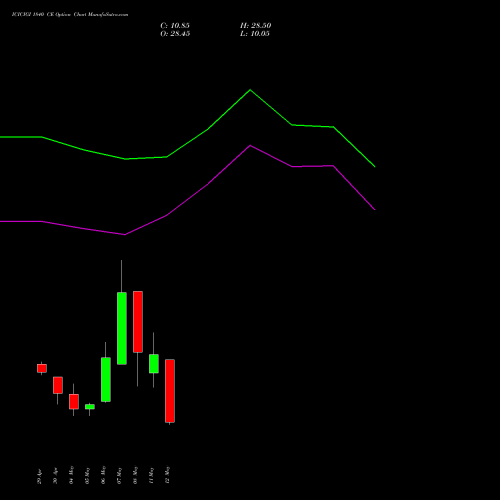Click the chart title text at top-left
Screen dimensions: 500x500
pyautogui.click(x=70, y=15)
